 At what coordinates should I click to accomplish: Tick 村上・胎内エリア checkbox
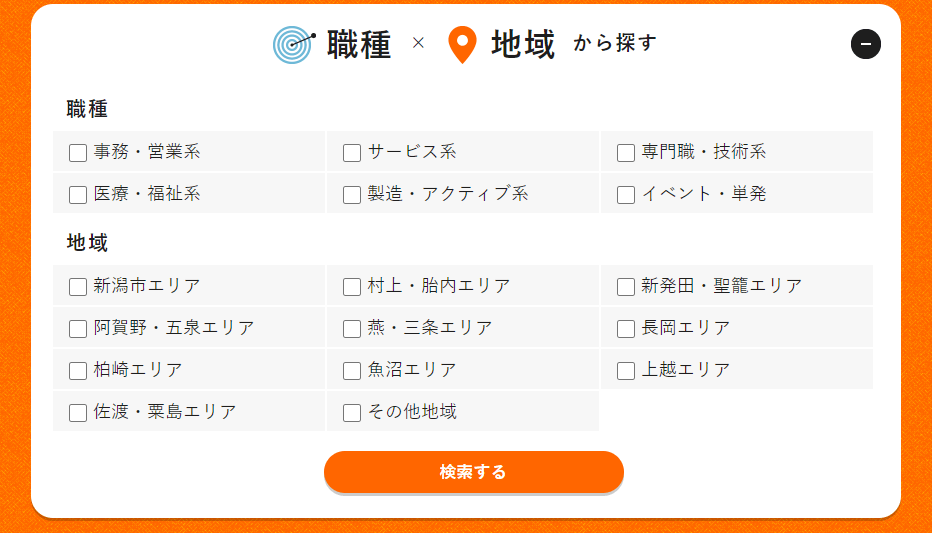click(352, 287)
